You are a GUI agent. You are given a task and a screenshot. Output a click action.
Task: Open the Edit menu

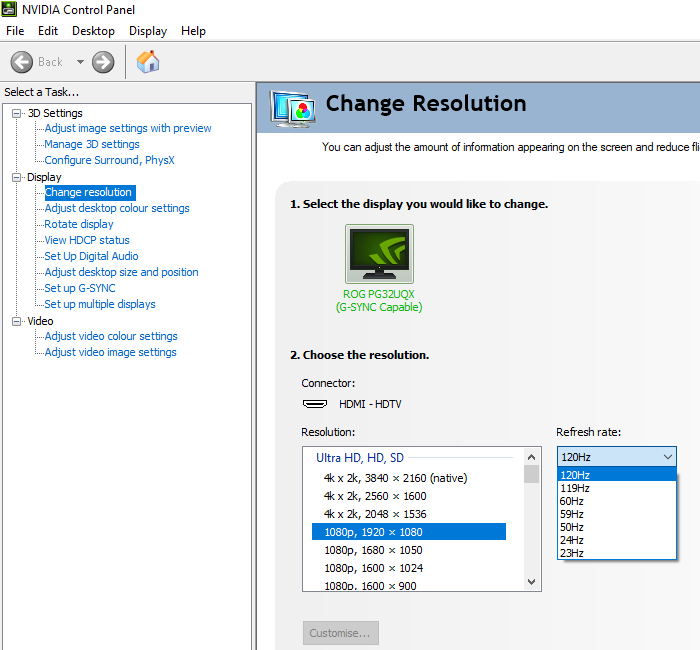click(48, 31)
